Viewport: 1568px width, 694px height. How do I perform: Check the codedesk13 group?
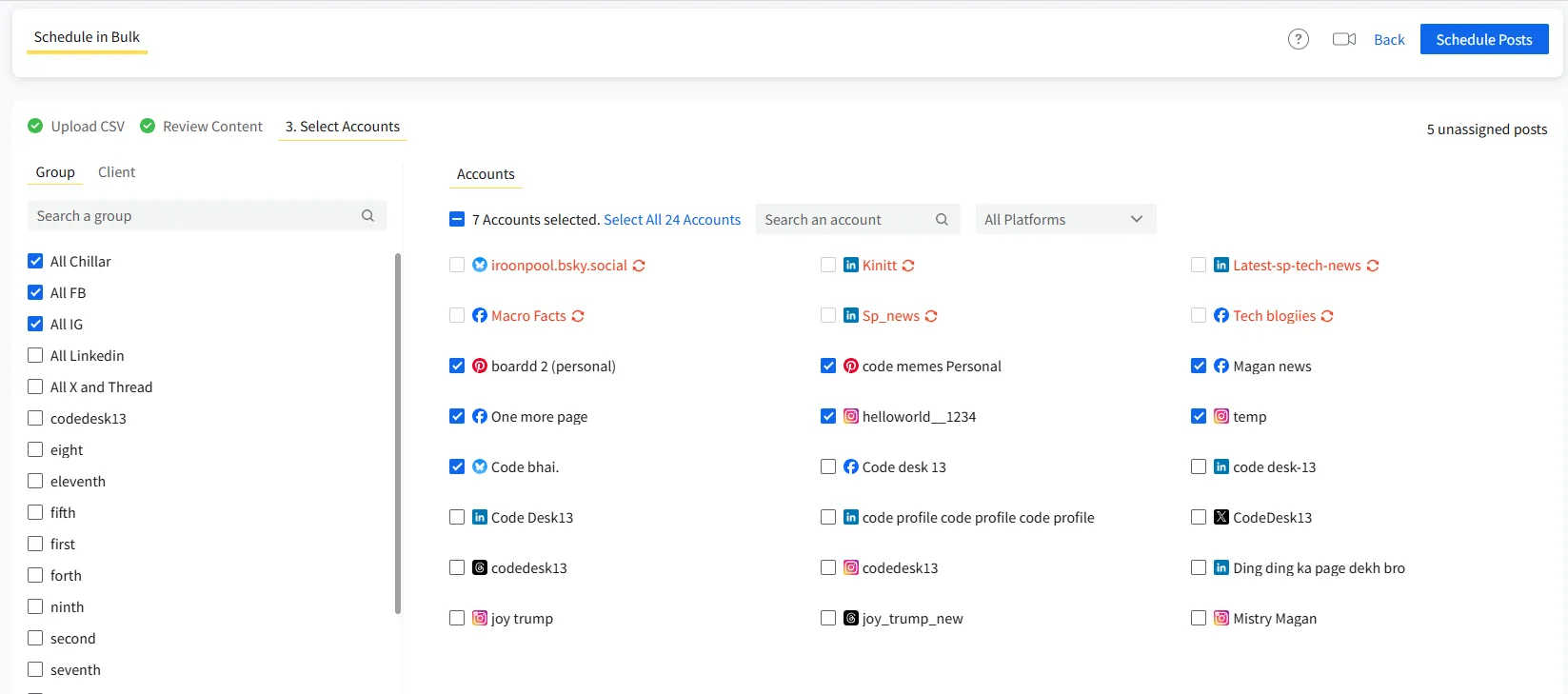click(x=35, y=418)
